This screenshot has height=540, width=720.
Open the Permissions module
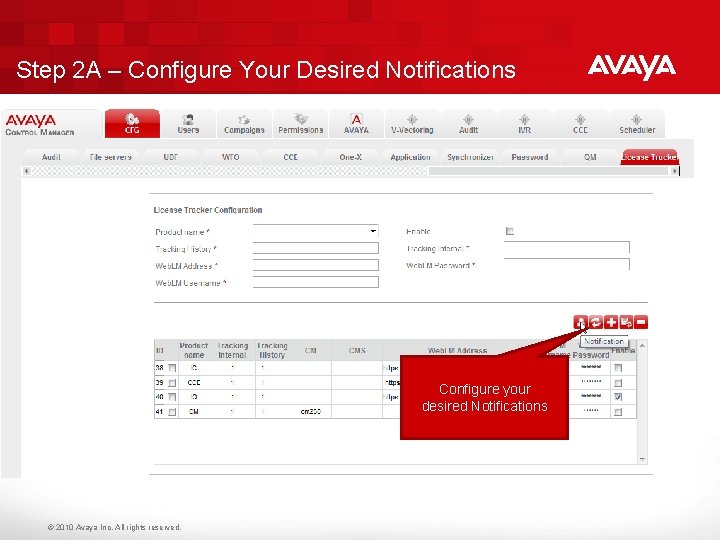coord(300,124)
